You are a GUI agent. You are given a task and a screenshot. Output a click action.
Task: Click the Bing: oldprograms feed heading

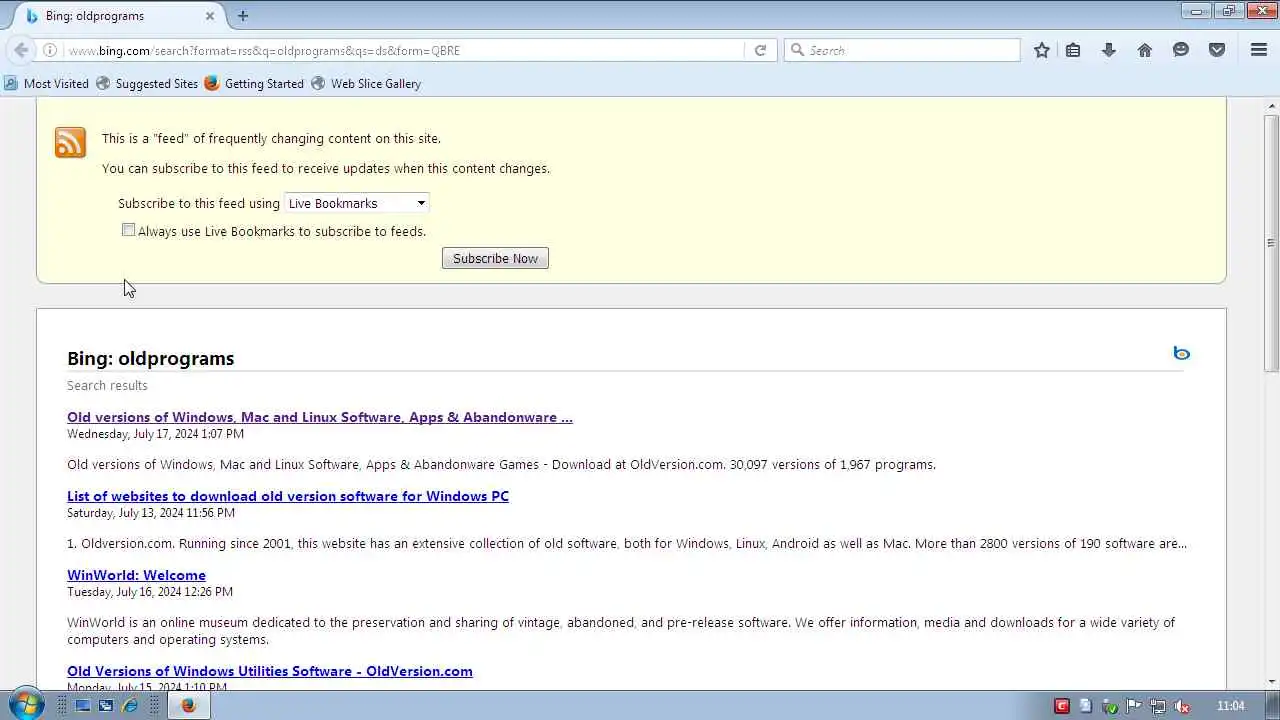pyautogui.click(x=150, y=358)
